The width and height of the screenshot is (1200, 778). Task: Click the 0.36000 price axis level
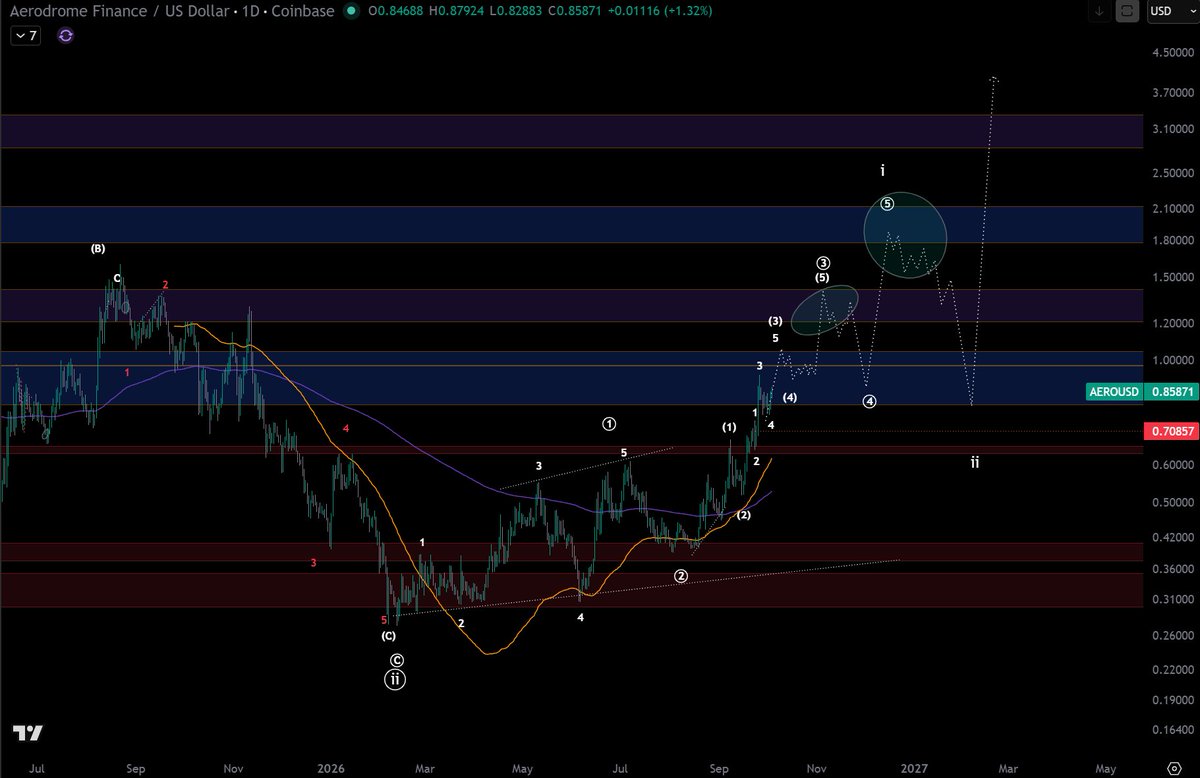(x=1172, y=569)
